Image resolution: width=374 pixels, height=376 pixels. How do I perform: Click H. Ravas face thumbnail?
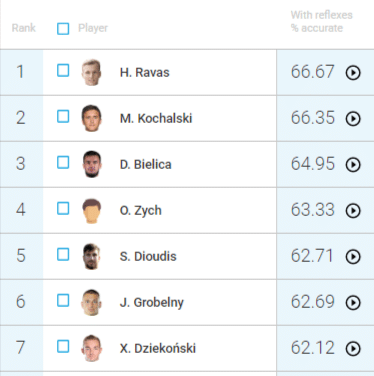tap(91, 72)
